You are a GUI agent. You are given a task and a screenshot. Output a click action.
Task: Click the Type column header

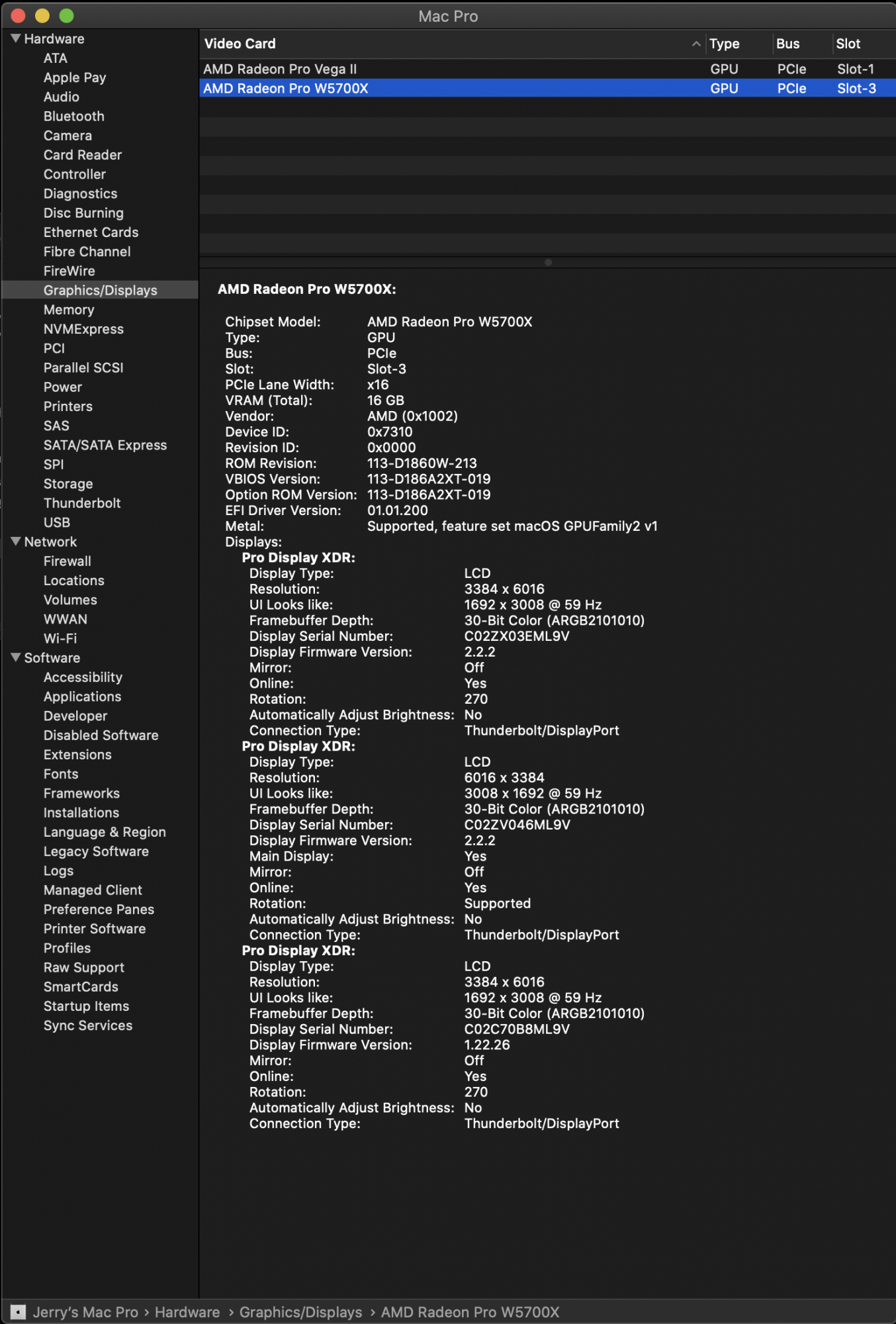pyautogui.click(x=724, y=44)
